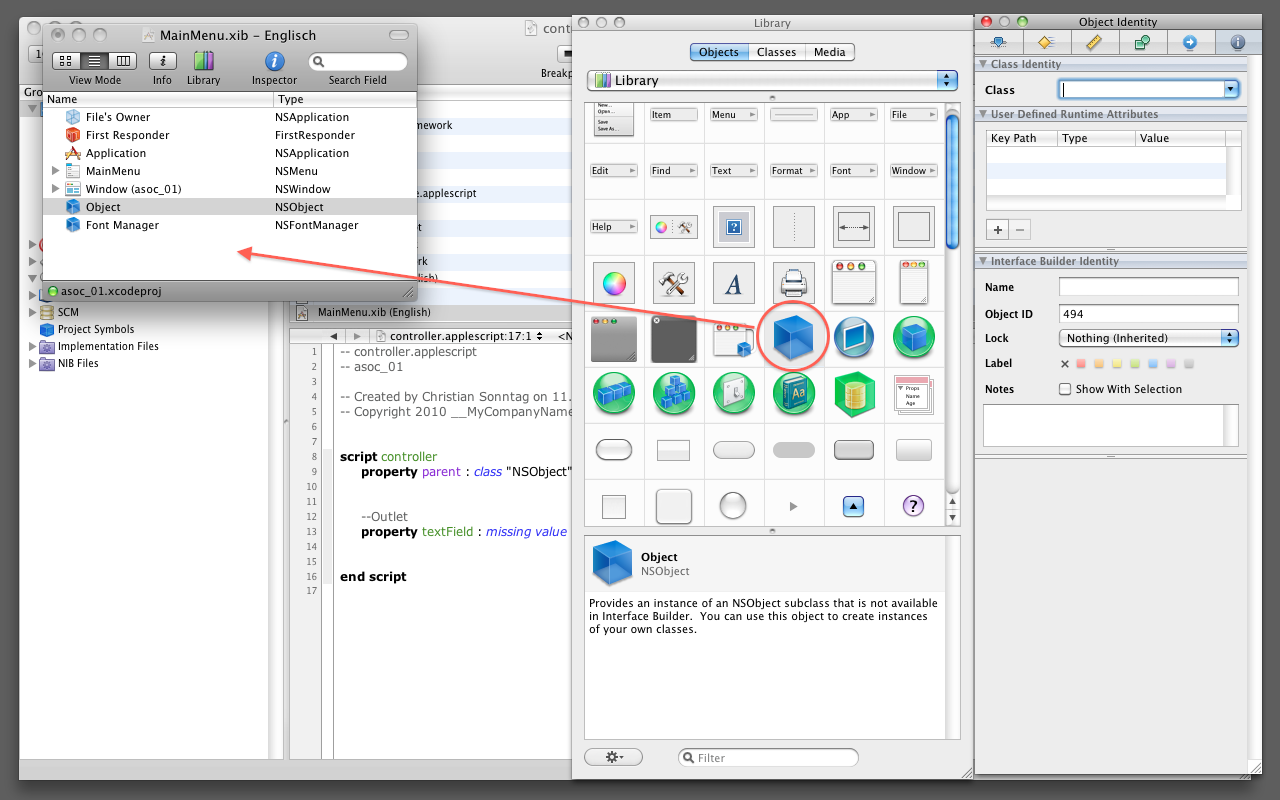This screenshot has width=1280, height=800.
Task: Choose the red label color swatch
Action: pos(1080,364)
